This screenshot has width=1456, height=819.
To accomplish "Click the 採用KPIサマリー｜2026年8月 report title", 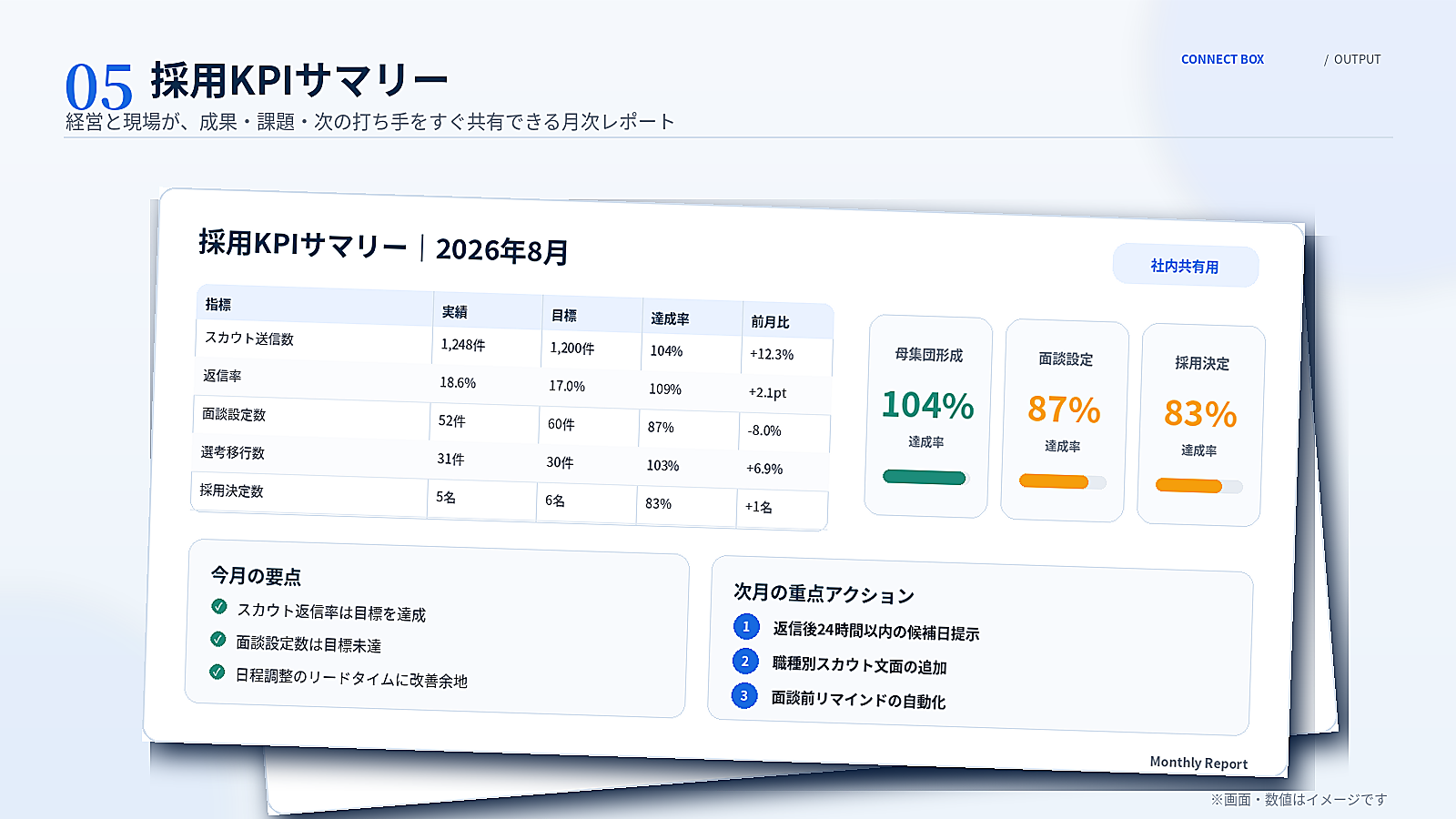I will tap(384, 247).
